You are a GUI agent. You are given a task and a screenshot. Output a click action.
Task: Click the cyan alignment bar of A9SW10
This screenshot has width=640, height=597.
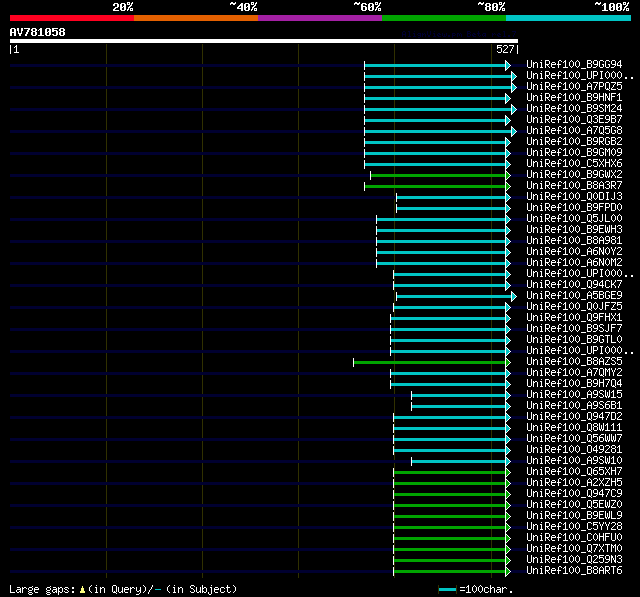click(461, 462)
